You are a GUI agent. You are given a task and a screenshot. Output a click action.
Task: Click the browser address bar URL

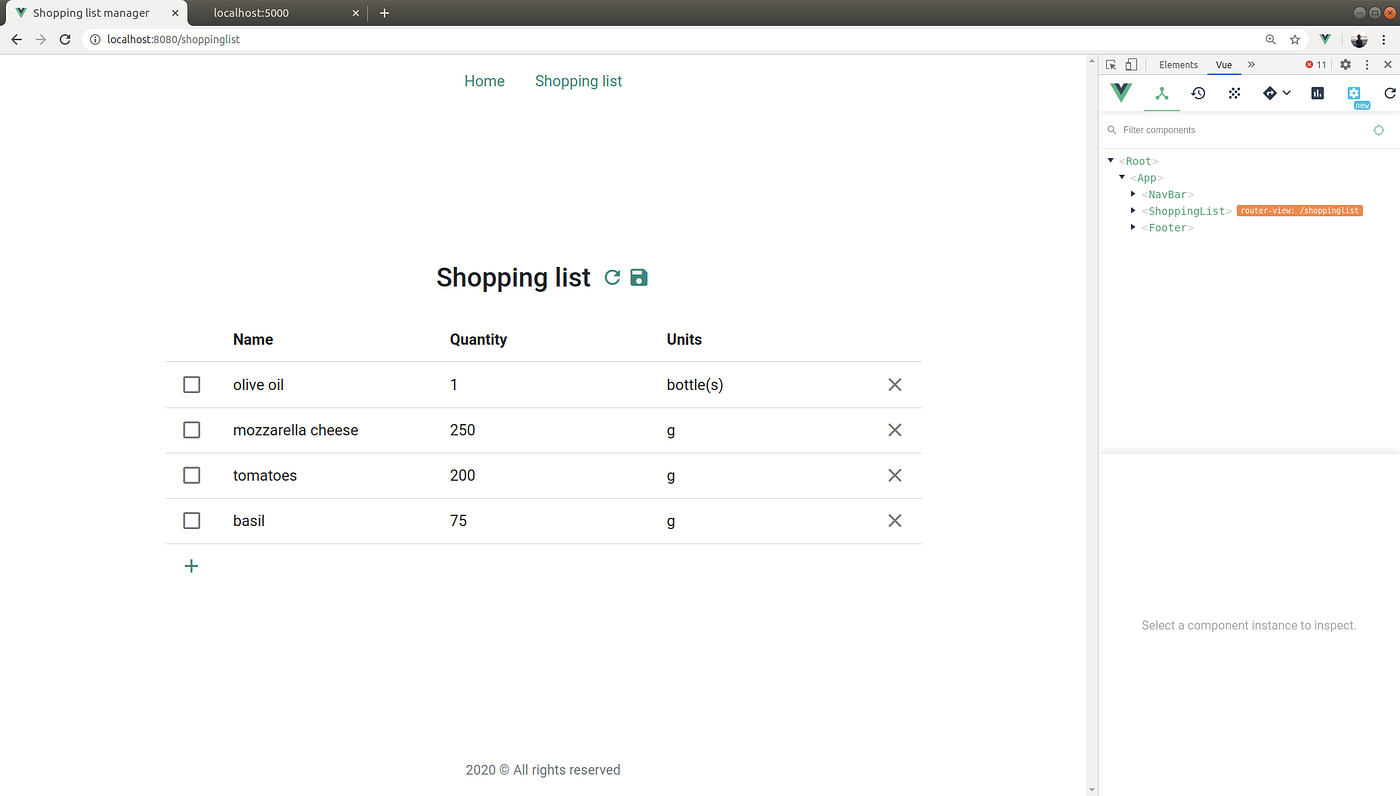click(x=173, y=40)
